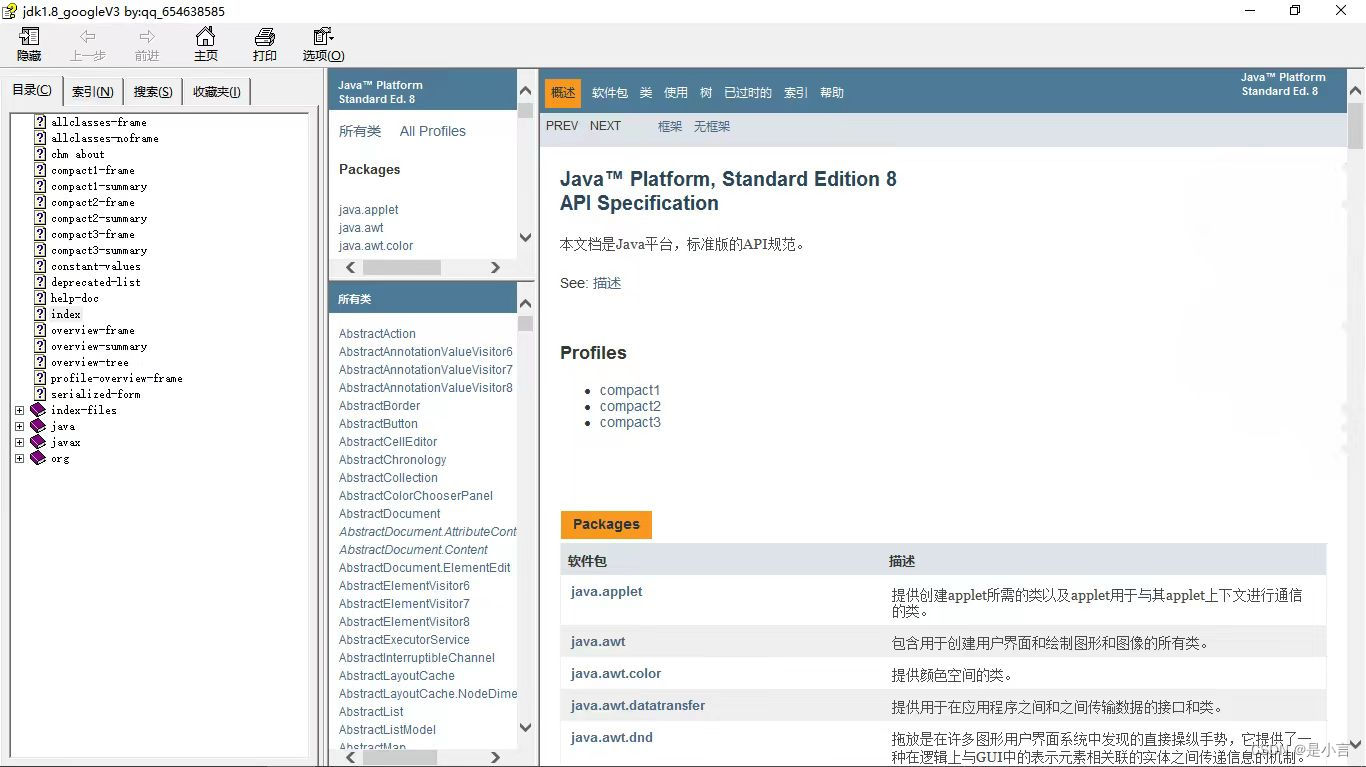Open the AbstractListModel class link

(x=387, y=730)
